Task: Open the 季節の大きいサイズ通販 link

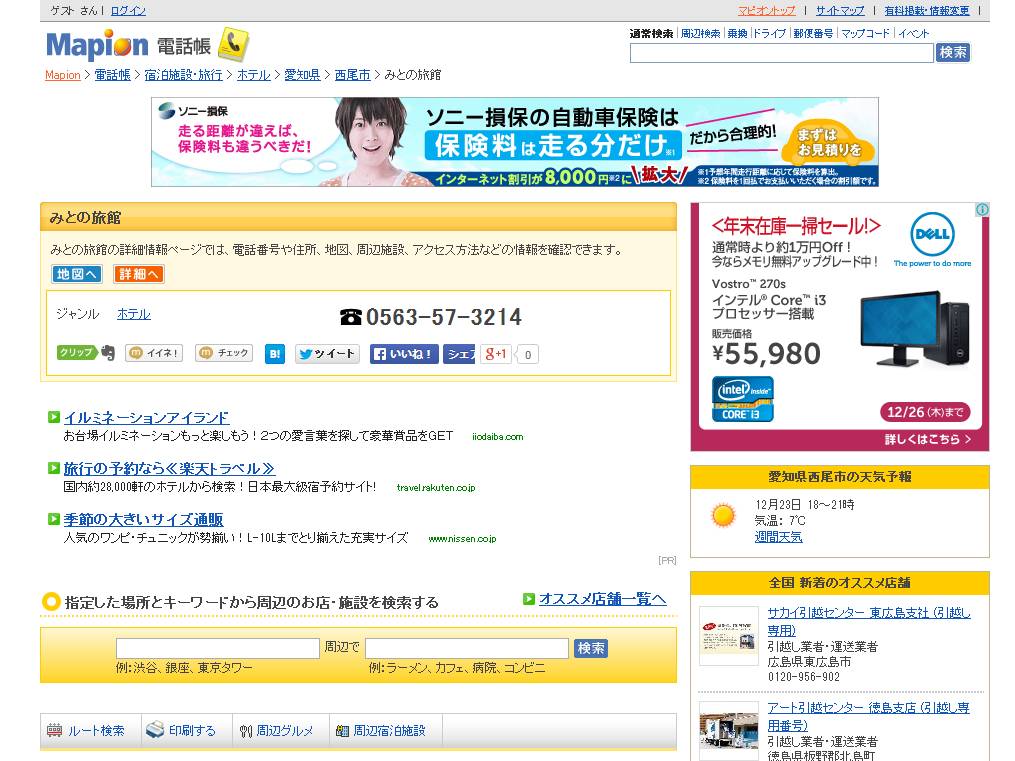Action: (x=143, y=520)
